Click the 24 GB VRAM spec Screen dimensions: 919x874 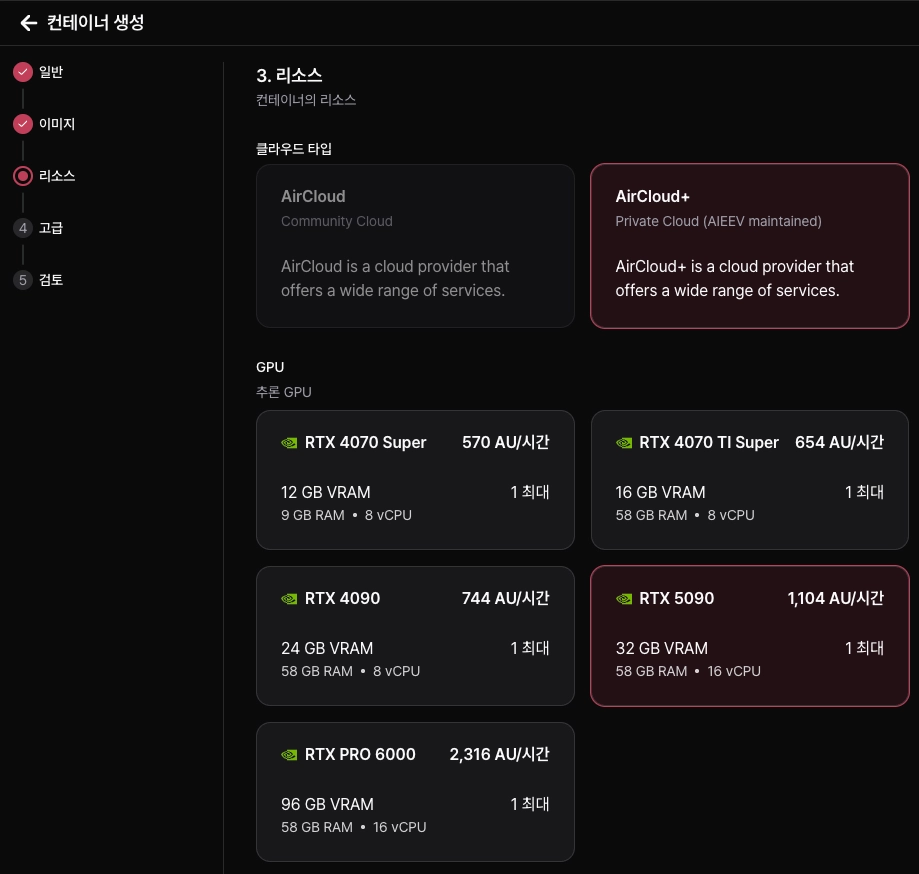coord(327,648)
